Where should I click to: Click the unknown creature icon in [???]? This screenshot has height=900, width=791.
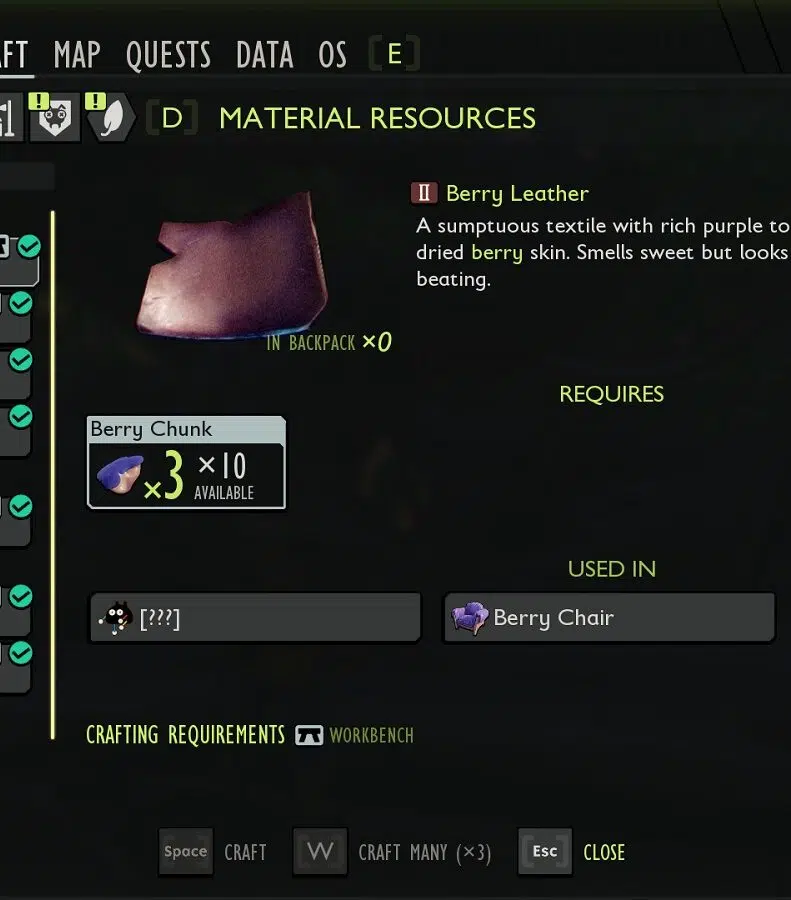[x=115, y=618]
